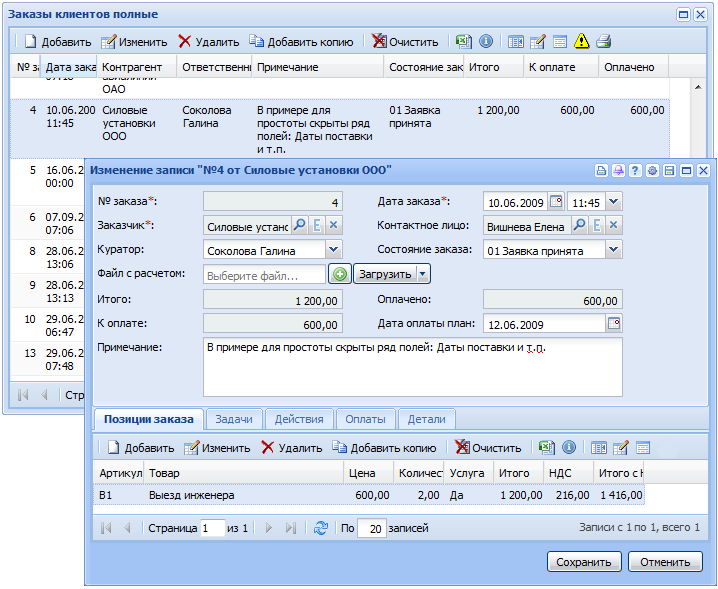Edit Контактное лицо with the E icon
Screen dimensions: 718x589
tap(597, 225)
